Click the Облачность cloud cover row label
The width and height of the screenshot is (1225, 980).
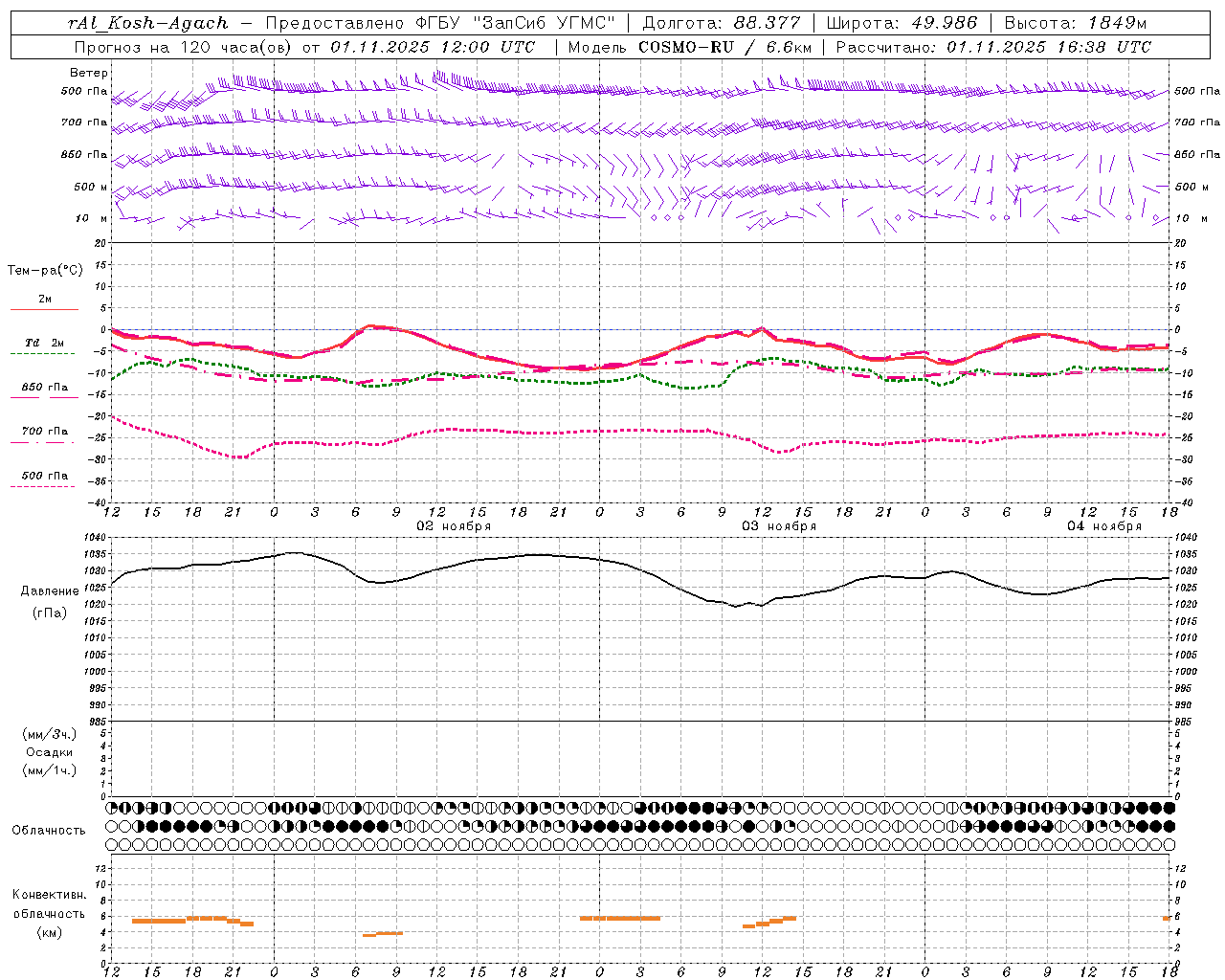[49, 830]
